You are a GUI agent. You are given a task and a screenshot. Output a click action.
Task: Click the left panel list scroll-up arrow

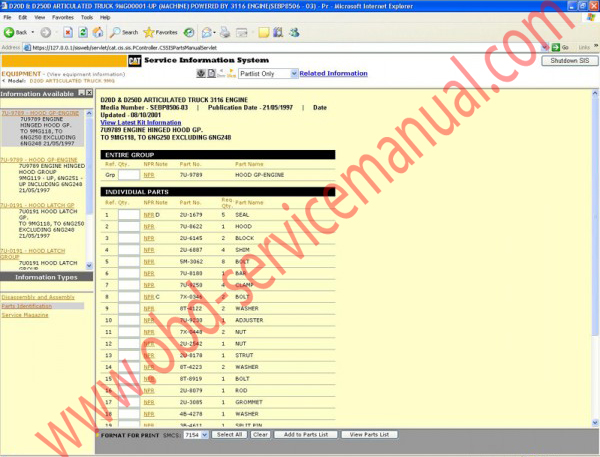tap(89, 113)
